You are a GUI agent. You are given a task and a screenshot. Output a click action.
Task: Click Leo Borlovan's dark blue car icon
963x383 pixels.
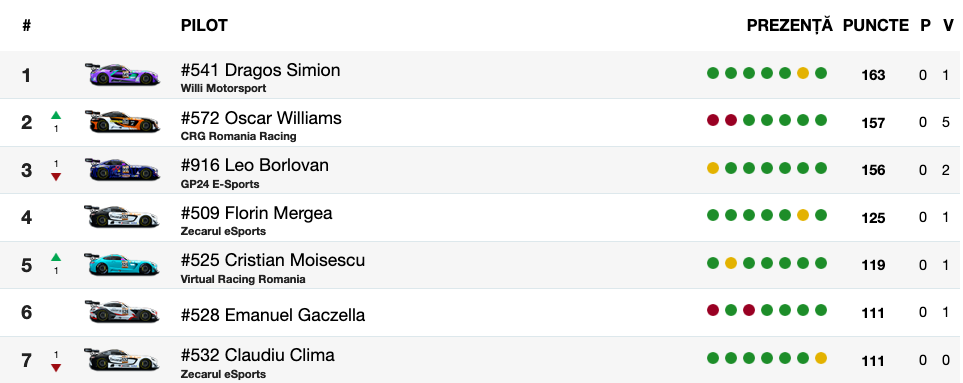point(122,169)
